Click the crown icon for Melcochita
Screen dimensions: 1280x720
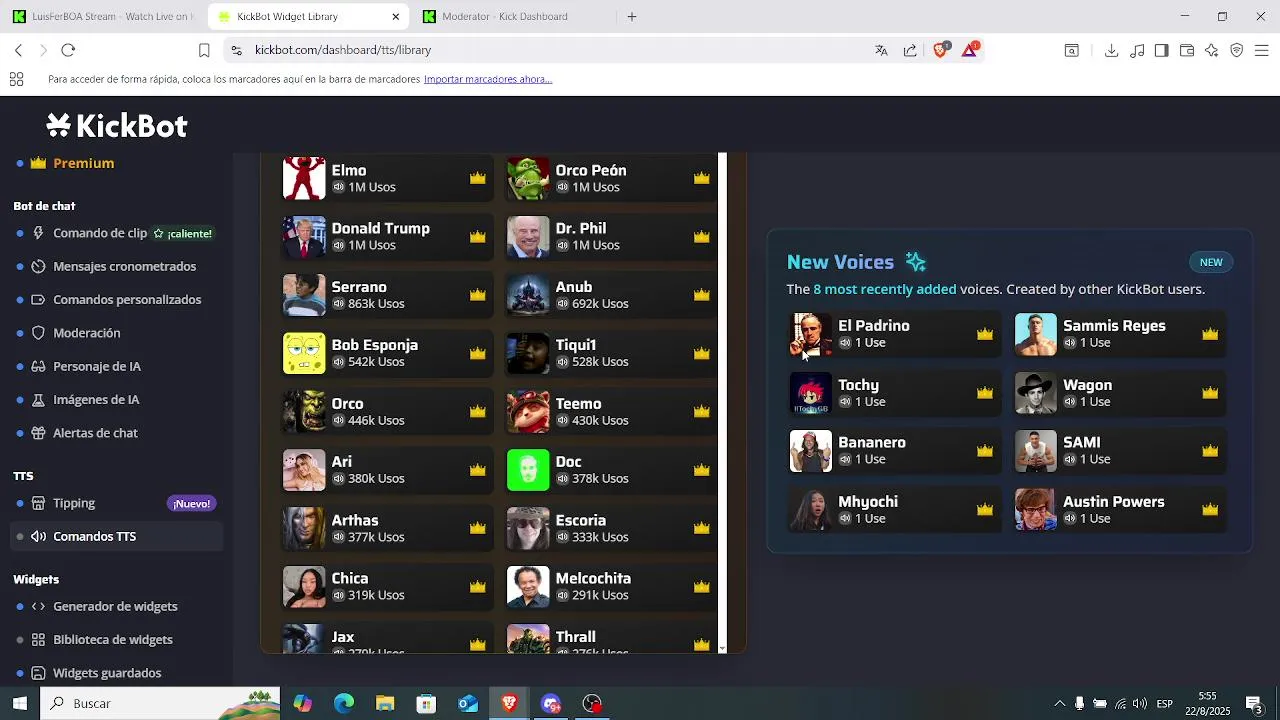[701, 587]
